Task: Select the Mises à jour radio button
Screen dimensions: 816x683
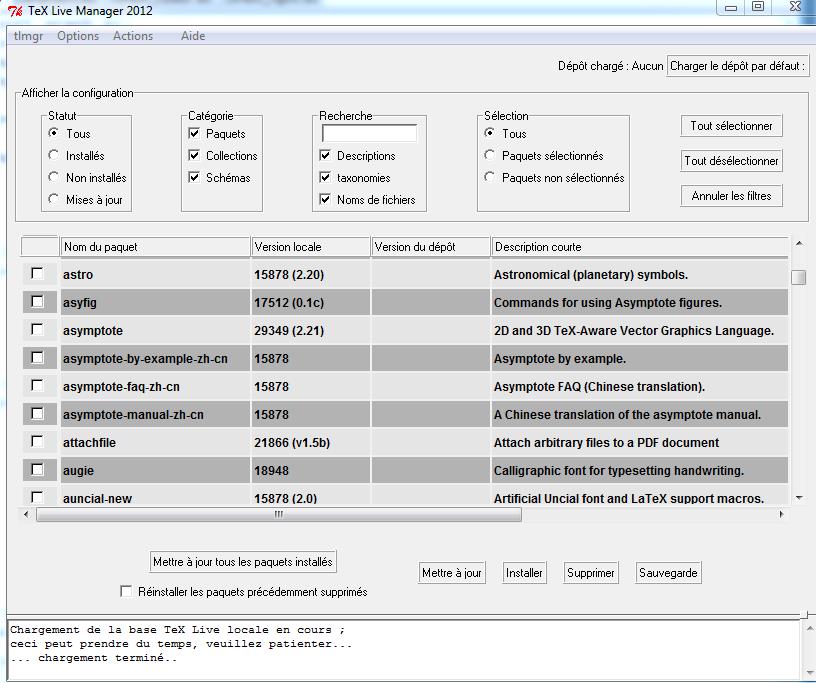Action: pos(53,199)
